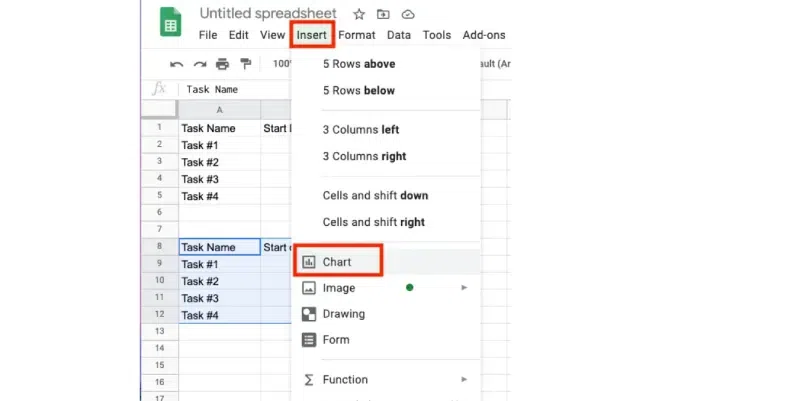Click the undo arrow
Viewport: 800px width, 401px height.
(x=177, y=64)
